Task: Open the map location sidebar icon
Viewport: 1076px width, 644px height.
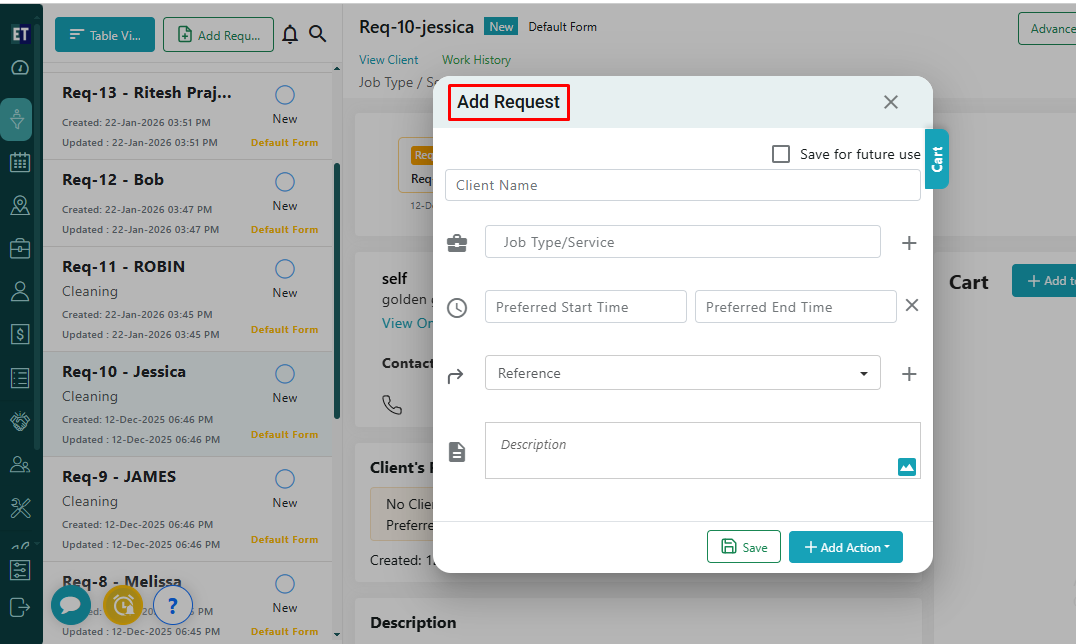Action: pyautogui.click(x=20, y=205)
